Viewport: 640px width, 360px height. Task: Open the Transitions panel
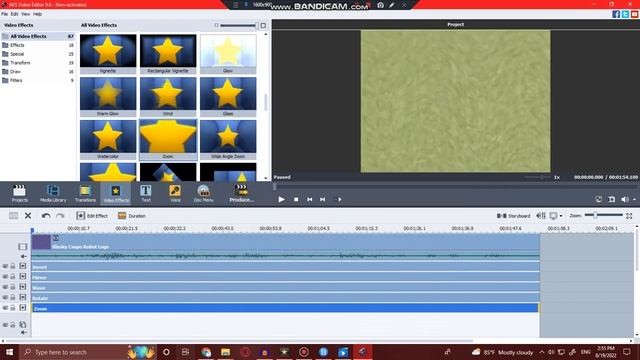point(85,193)
